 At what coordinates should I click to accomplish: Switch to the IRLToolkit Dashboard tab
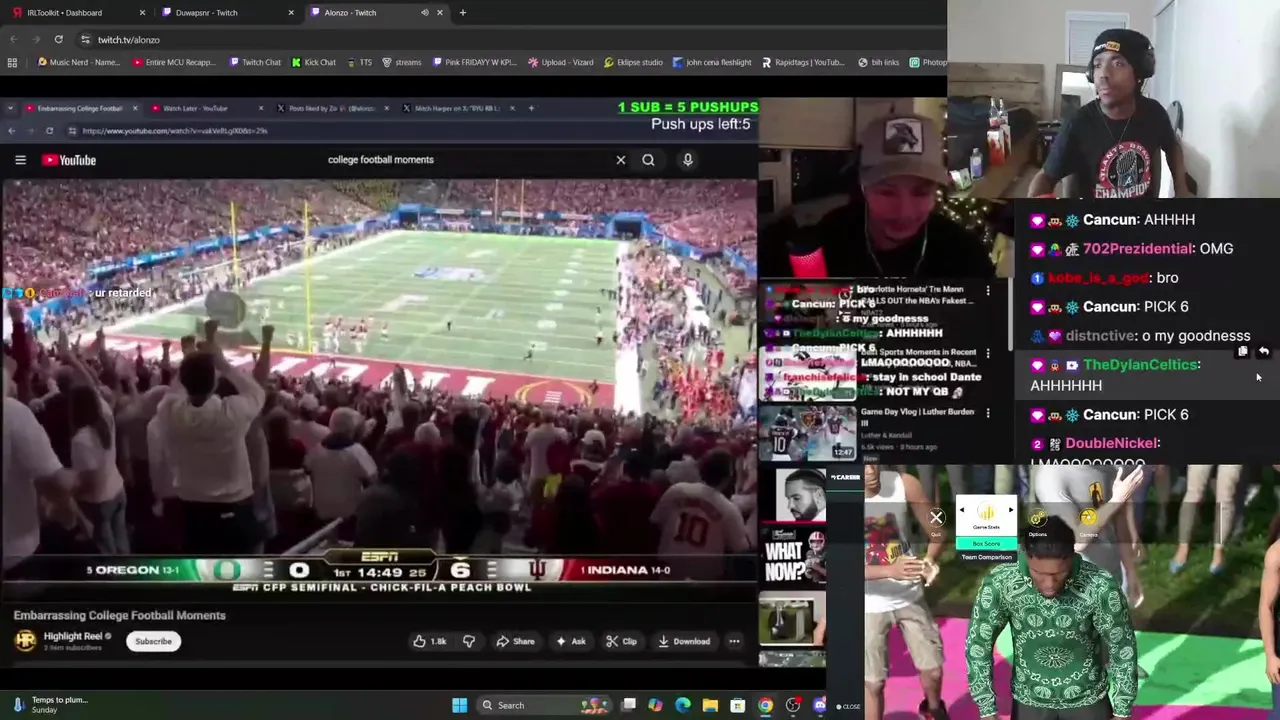tap(65, 13)
